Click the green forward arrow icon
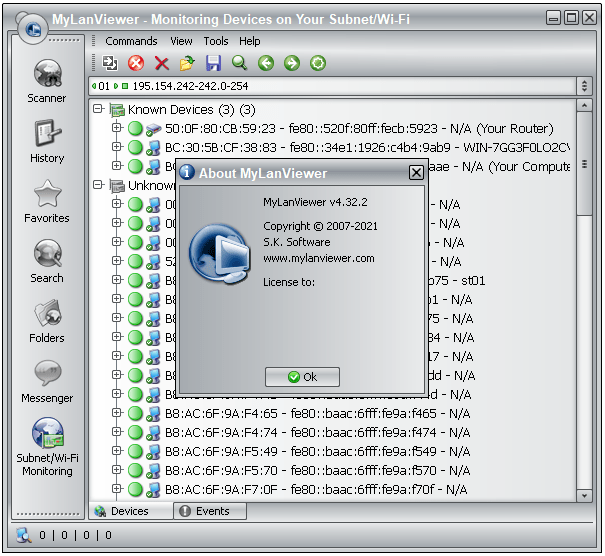The height and width of the screenshot is (556, 605). (292, 63)
